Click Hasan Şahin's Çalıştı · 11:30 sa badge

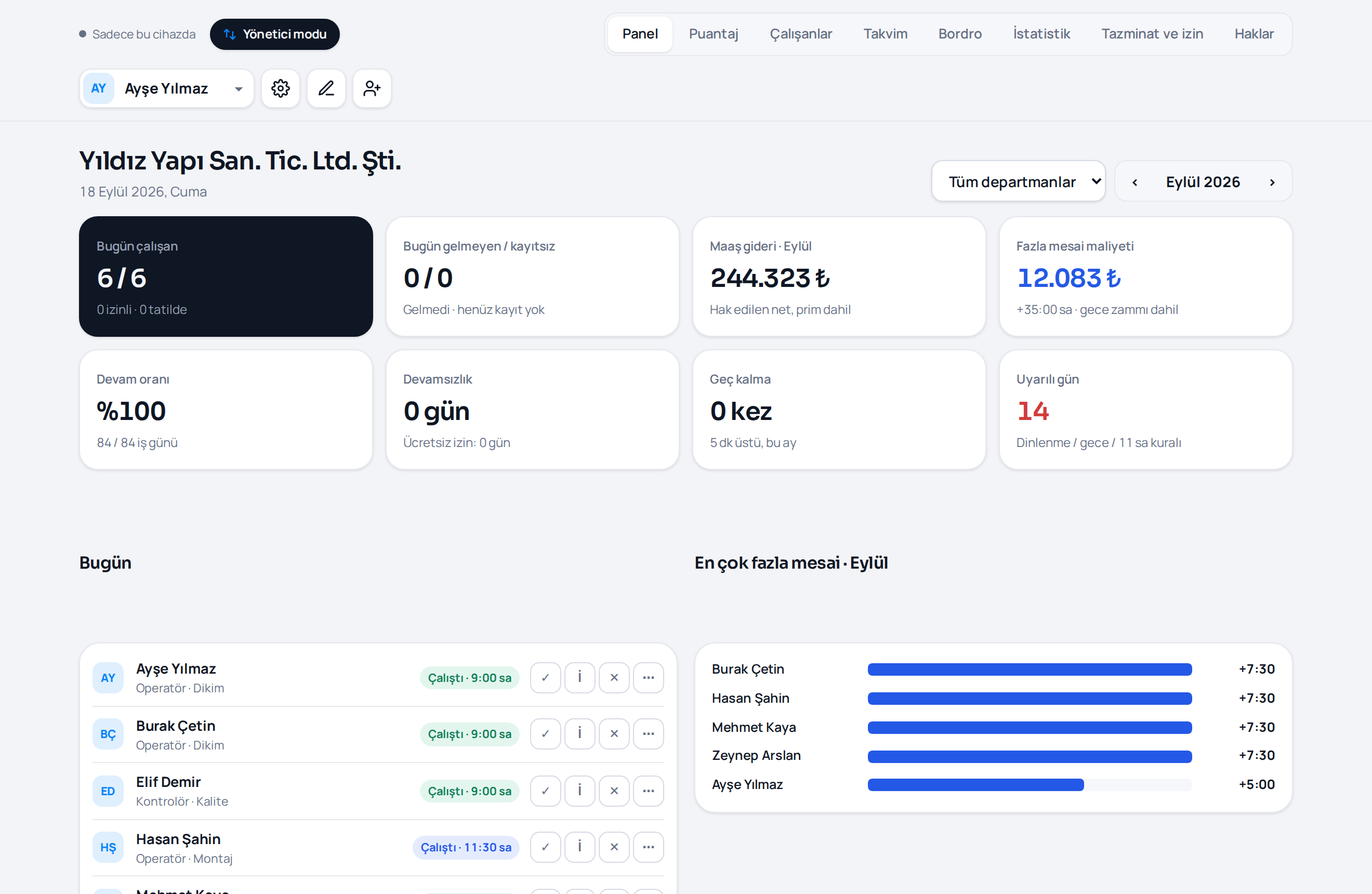(466, 847)
